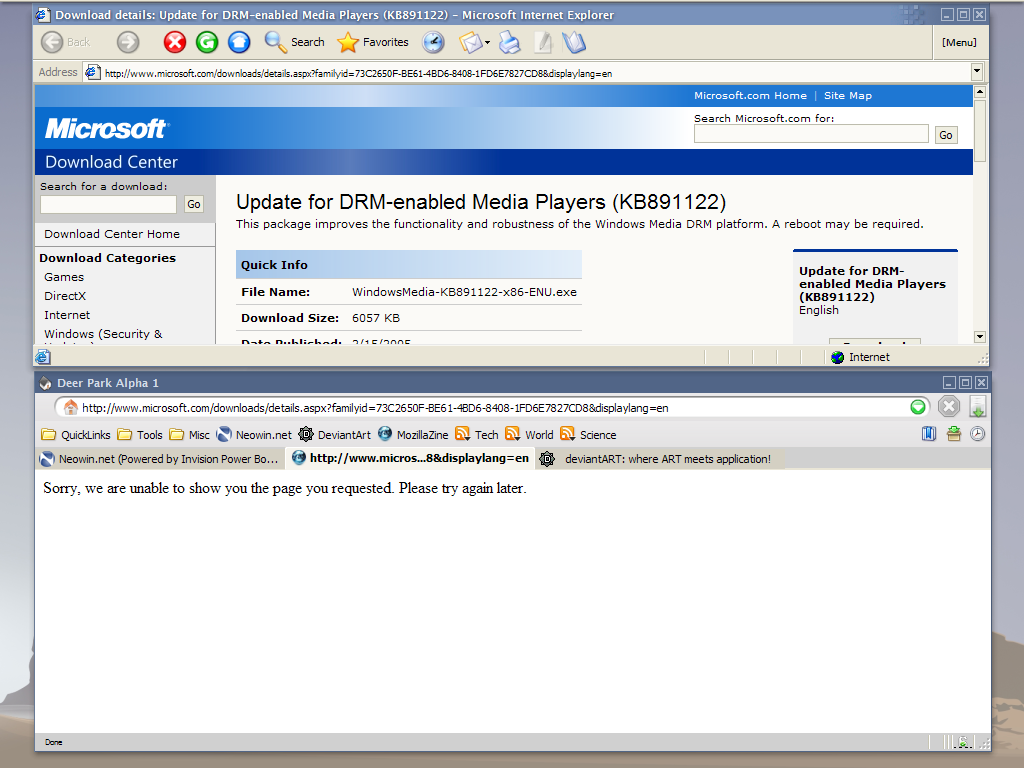Click the Deer Park Alpha 1 title icon
The width and height of the screenshot is (1024, 768).
coord(45,383)
